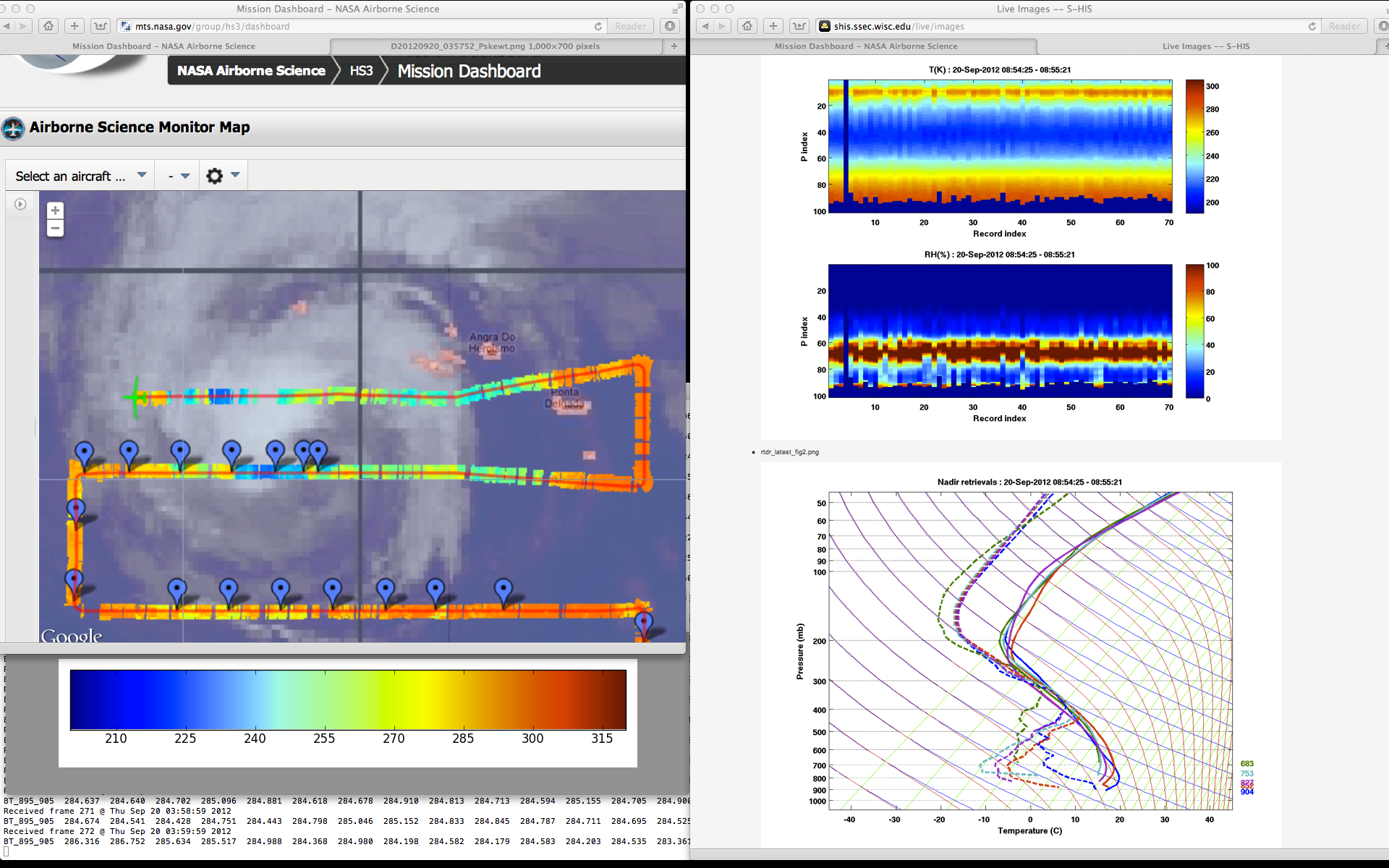This screenshot has height=868, width=1389.
Task: Click home icon in left browser toolbar
Action: coord(48,26)
